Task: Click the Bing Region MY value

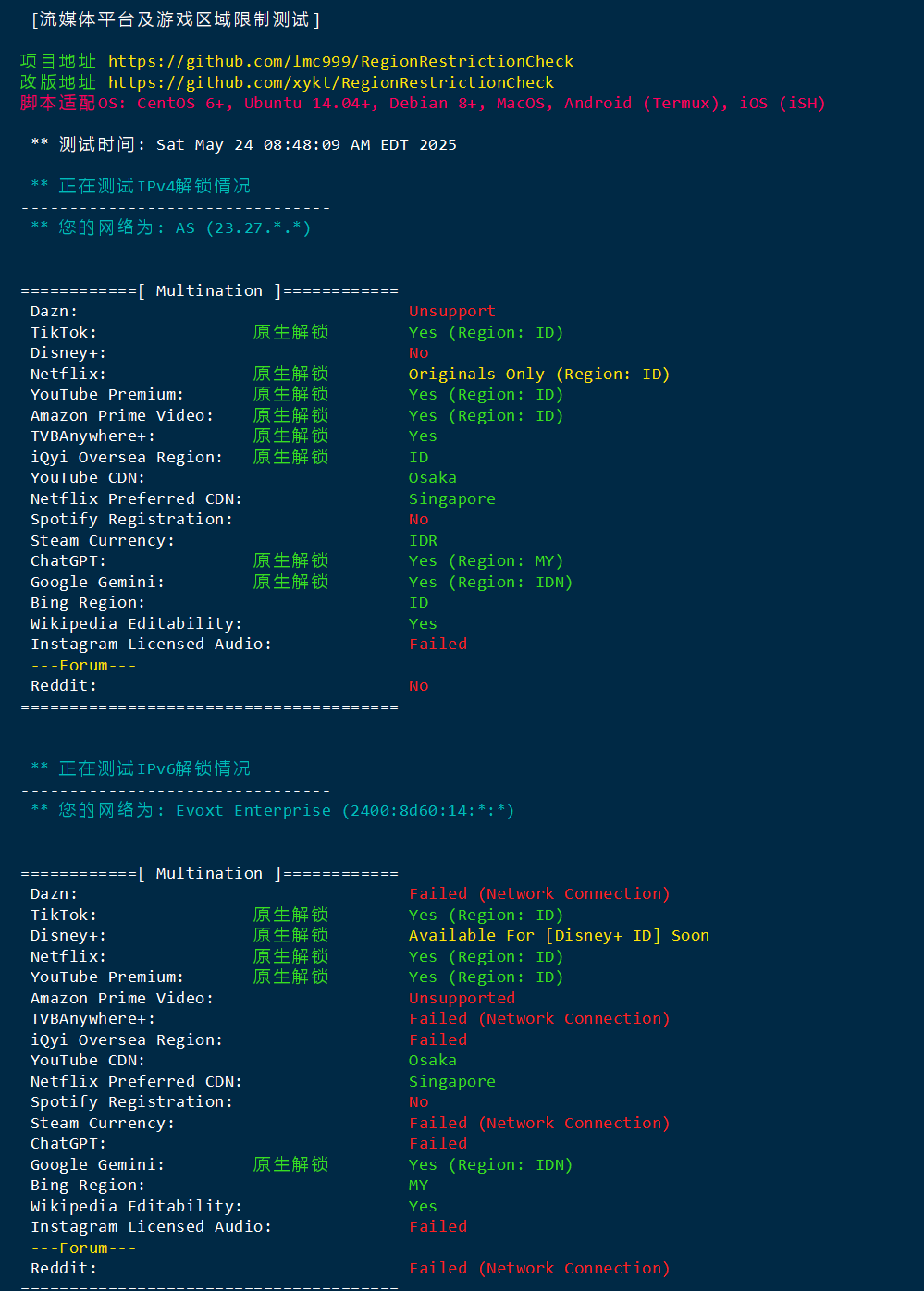Action: coord(418,1186)
